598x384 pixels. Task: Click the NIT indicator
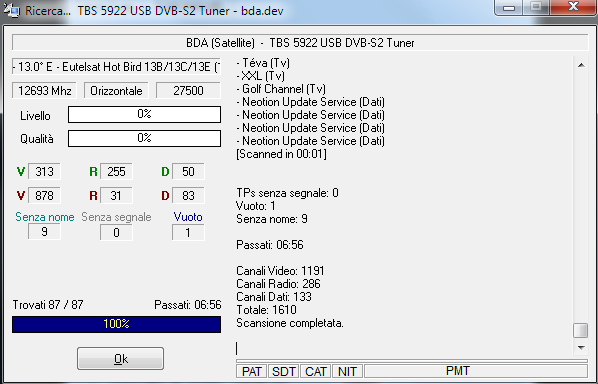[347, 371]
